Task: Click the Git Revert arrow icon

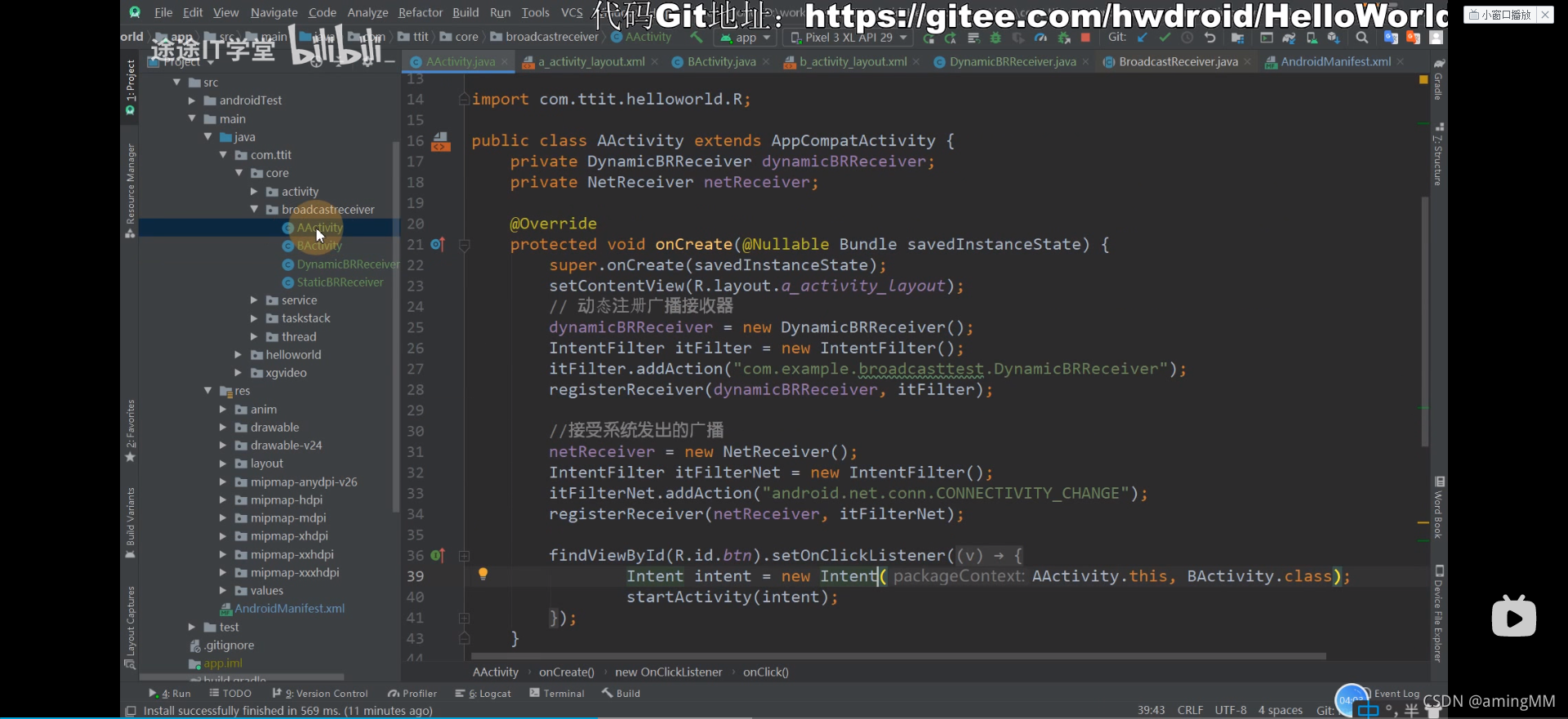Action: (1209, 38)
